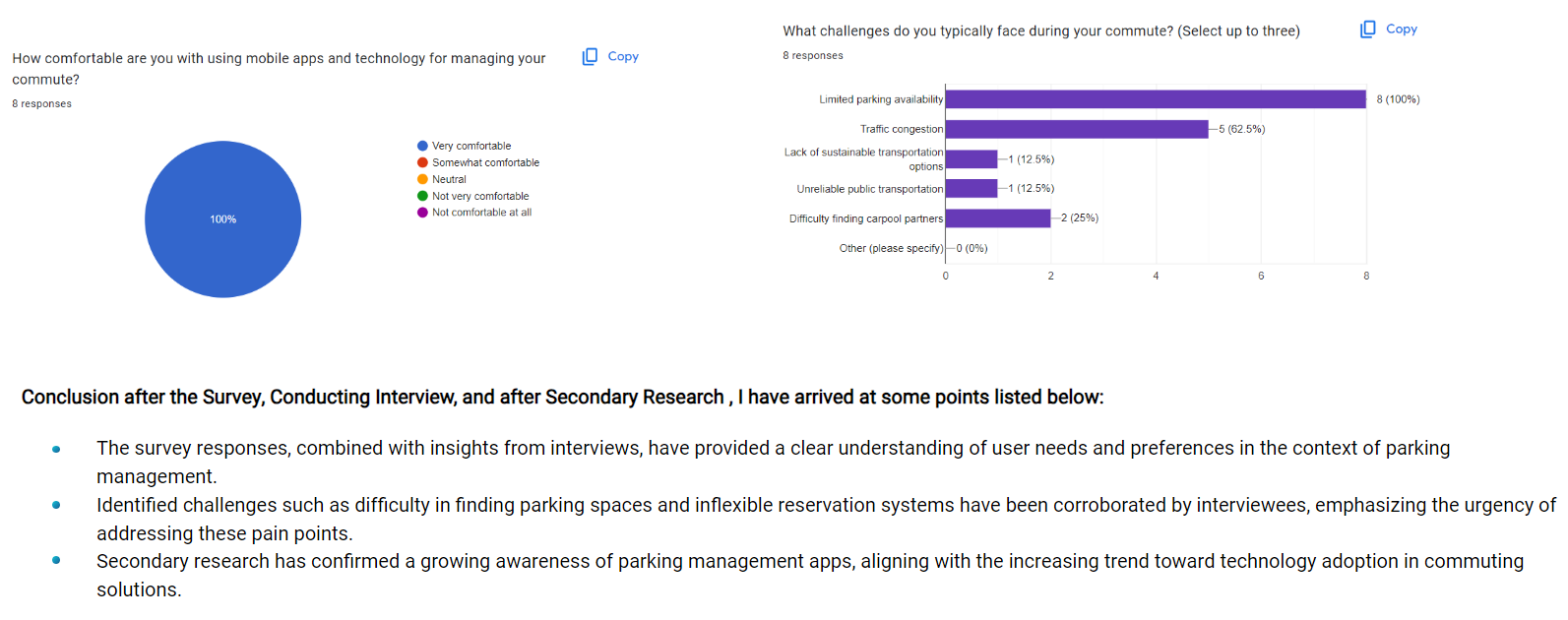Viewport: 1568px width, 620px height.
Task: Click the Copy label for the pie chart
Action: [x=623, y=57]
